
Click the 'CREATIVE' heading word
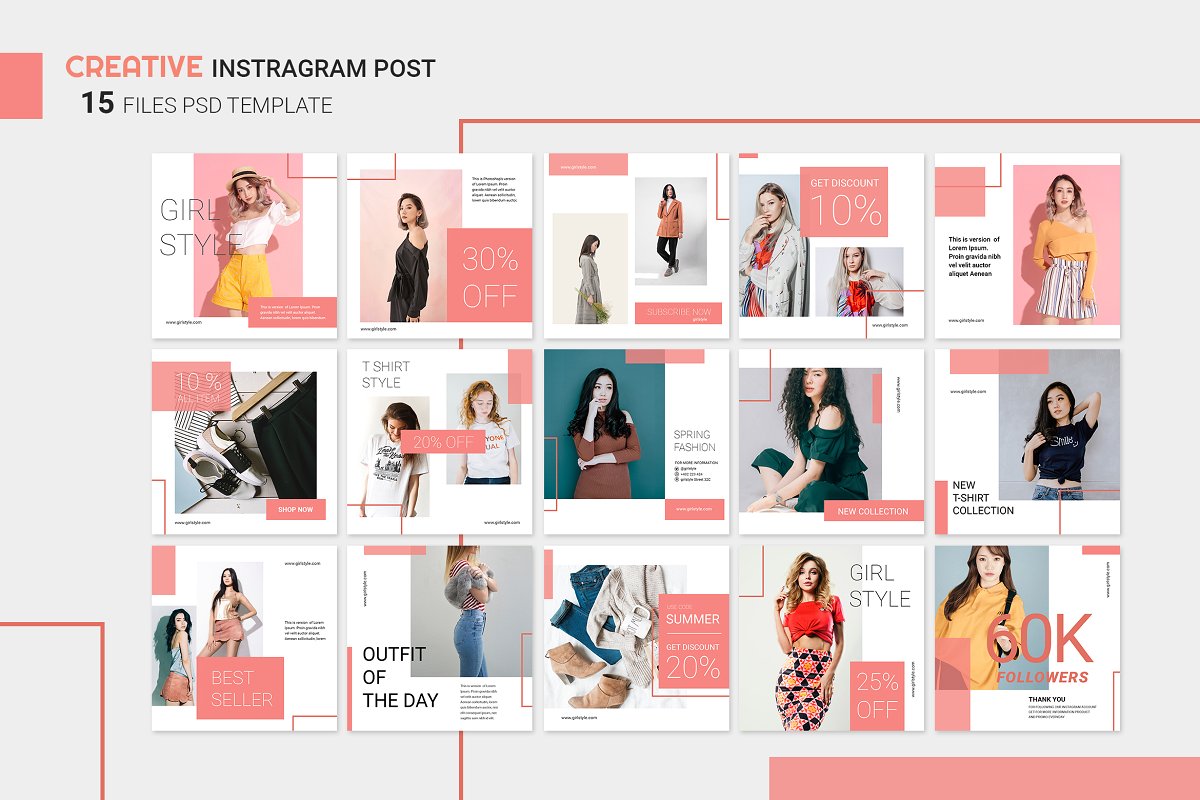click(x=134, y=68)
